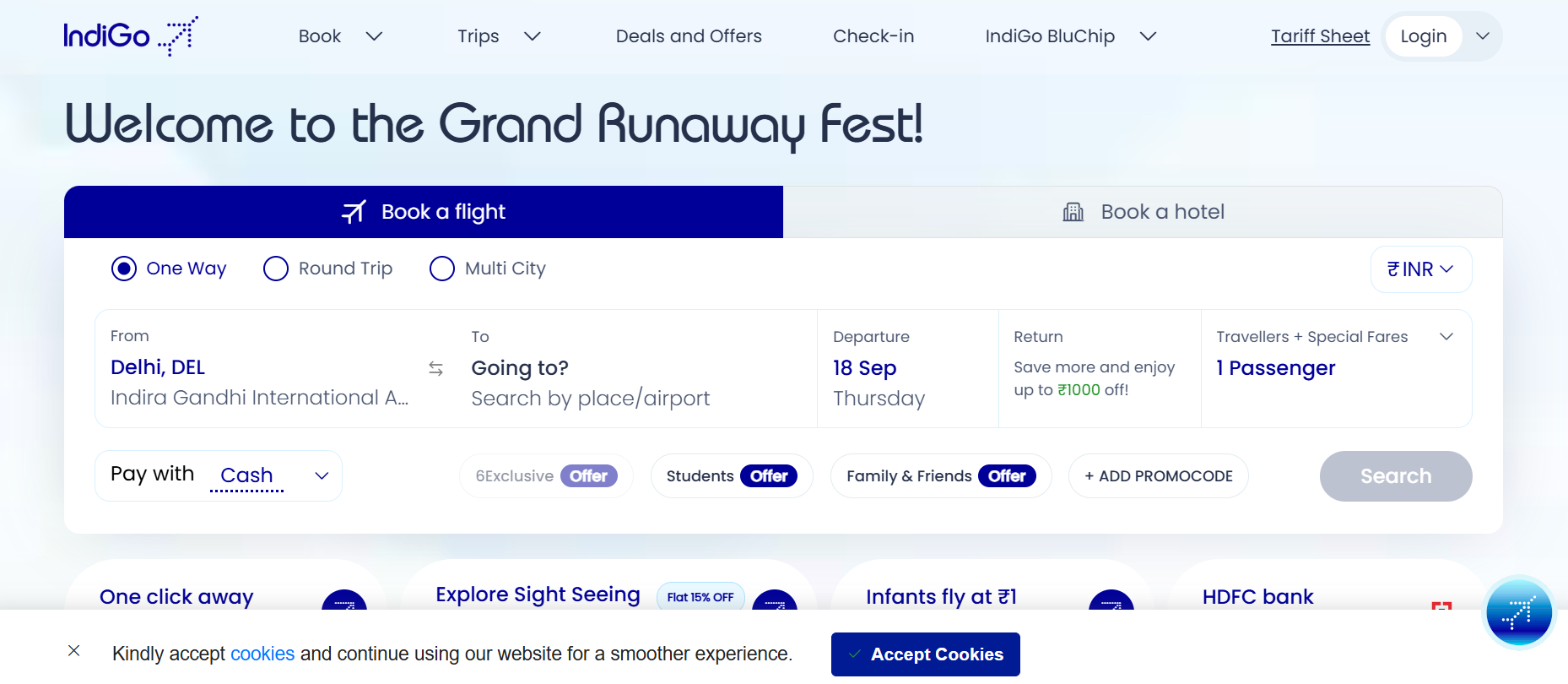Expand the Pay with Cash dropdown
The image size is (1568, 684).
tap(322, 475)
